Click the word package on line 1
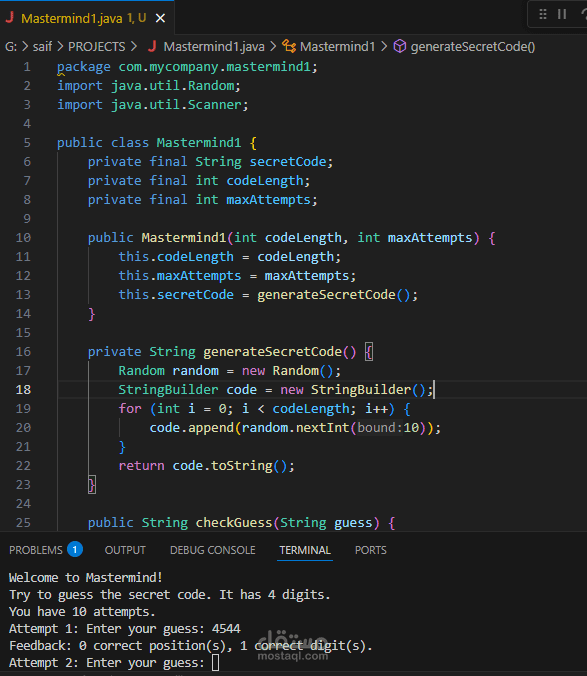This screenshot has width=587, height=676. tap(84, 67)
